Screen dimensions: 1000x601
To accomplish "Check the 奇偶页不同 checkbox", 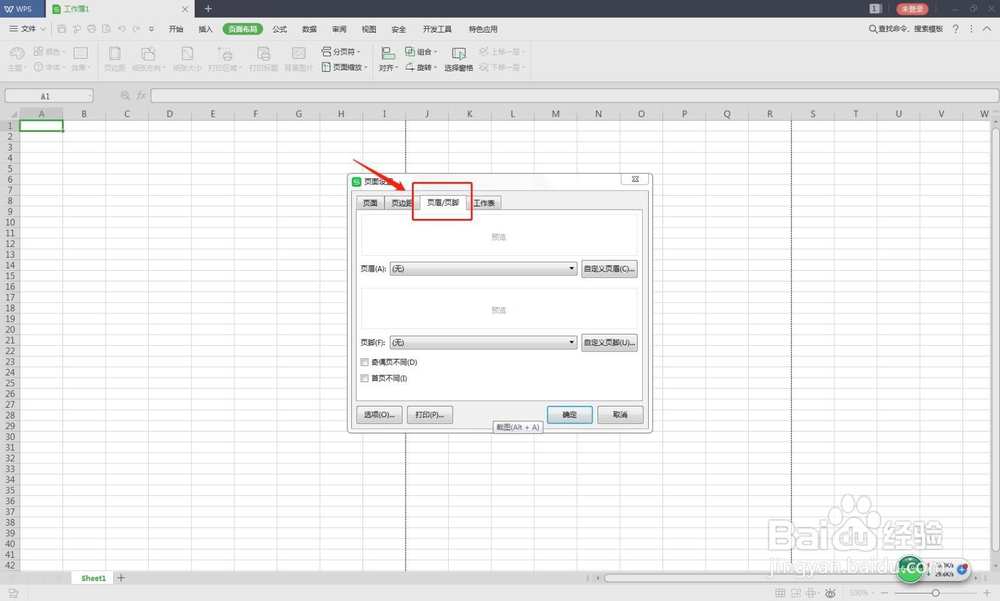I will click(365, 362).
